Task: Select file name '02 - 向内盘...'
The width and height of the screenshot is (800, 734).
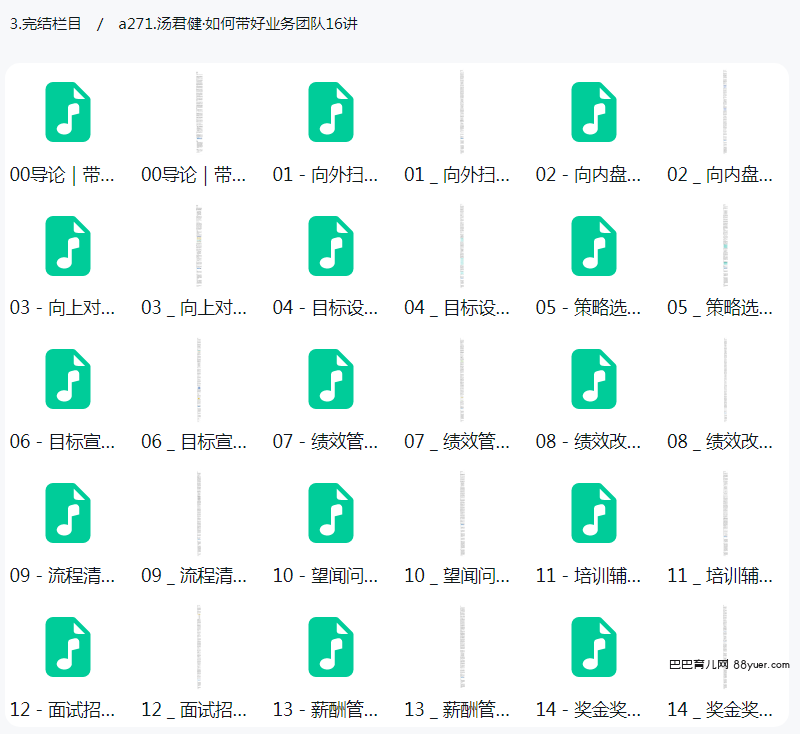Action: pyautogui.click(x=588, y=175)
